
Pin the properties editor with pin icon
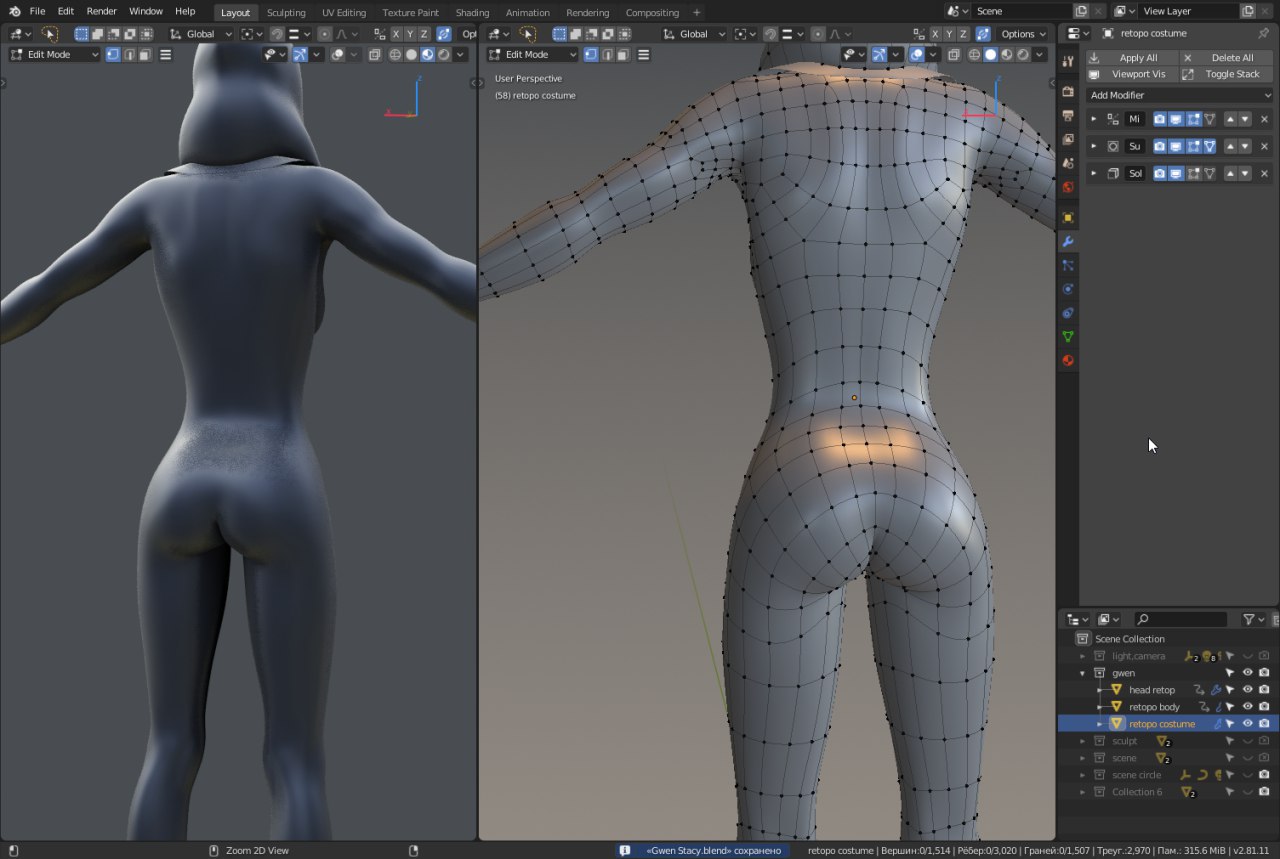point(1263,33)
